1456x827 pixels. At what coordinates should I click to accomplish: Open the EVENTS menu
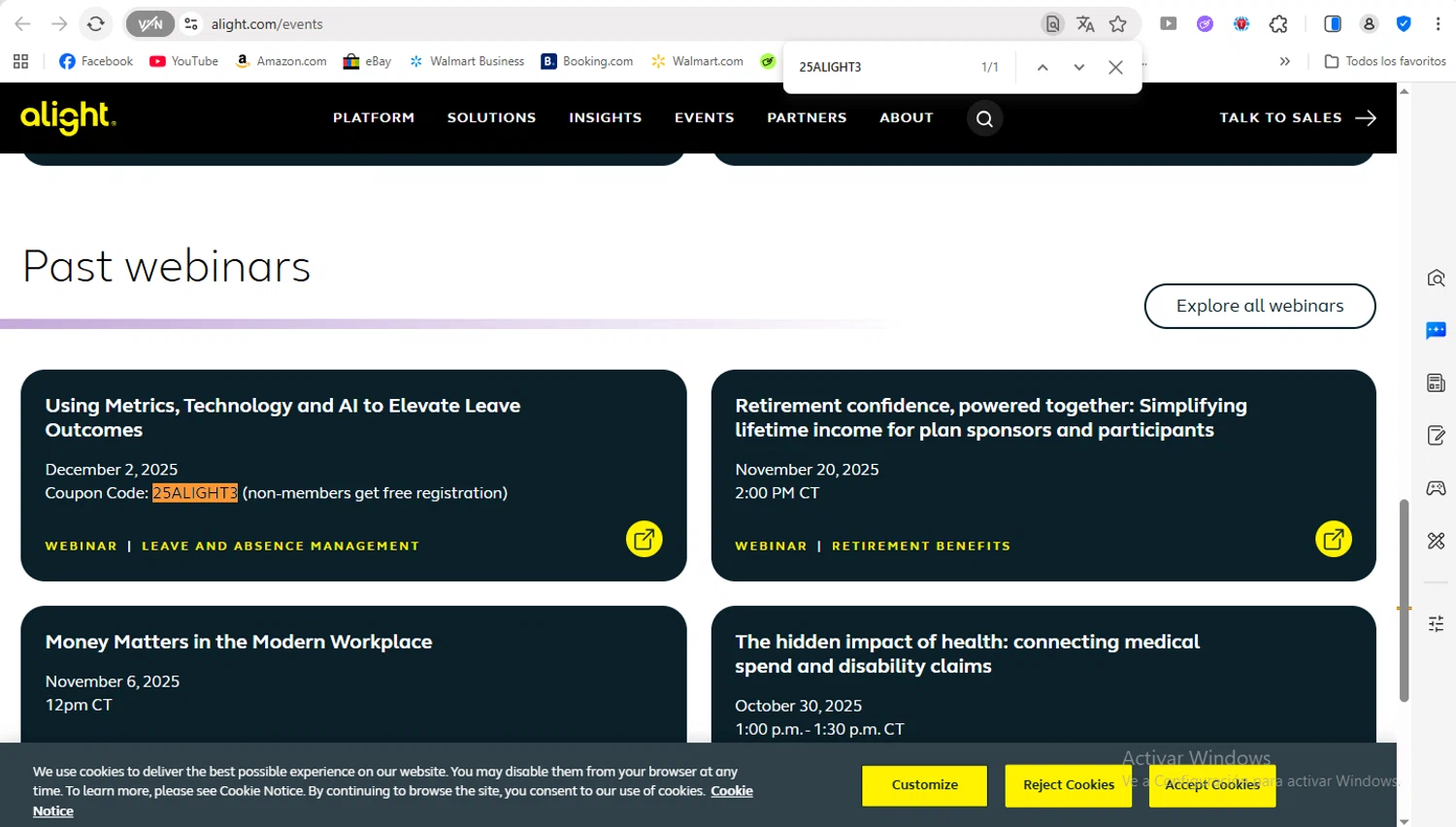705,117
